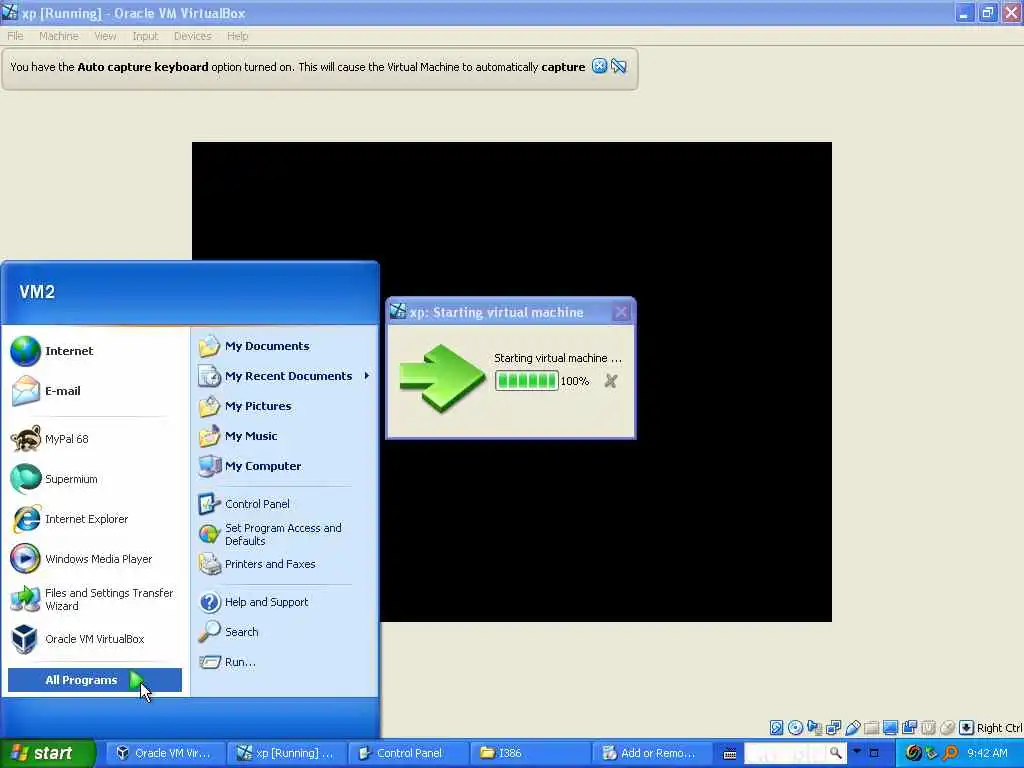
Task: Click the CPU virtualization status icon
Action: click(928, 728)
